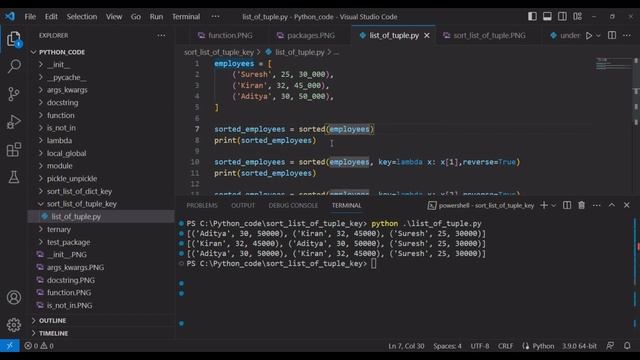Open the Terminal menu
The width and height of the screenshot is (640, 360).
click(186, 16)
